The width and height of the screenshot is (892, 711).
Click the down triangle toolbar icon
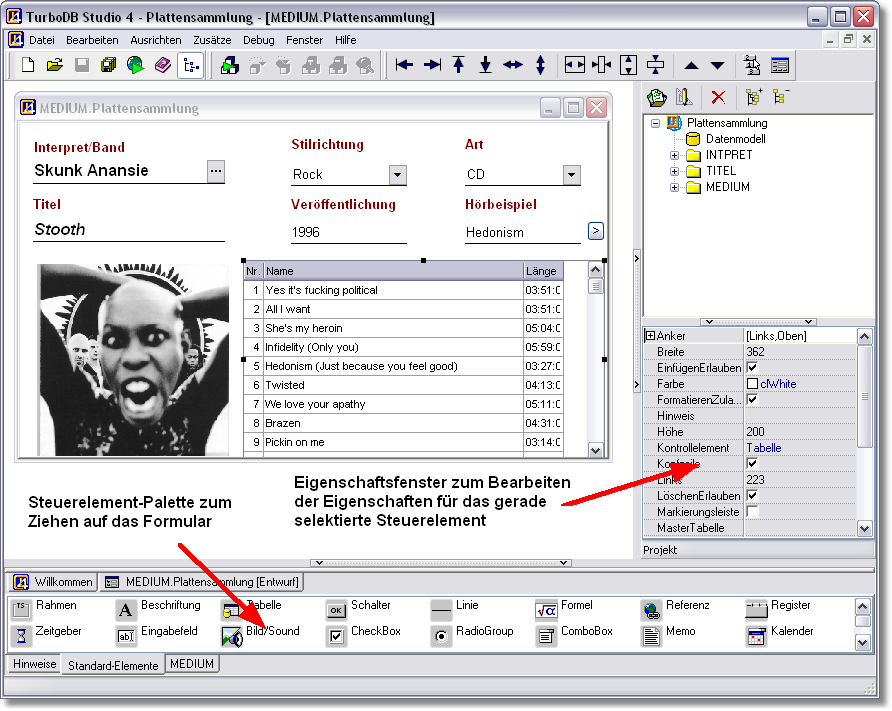(718, 65)
